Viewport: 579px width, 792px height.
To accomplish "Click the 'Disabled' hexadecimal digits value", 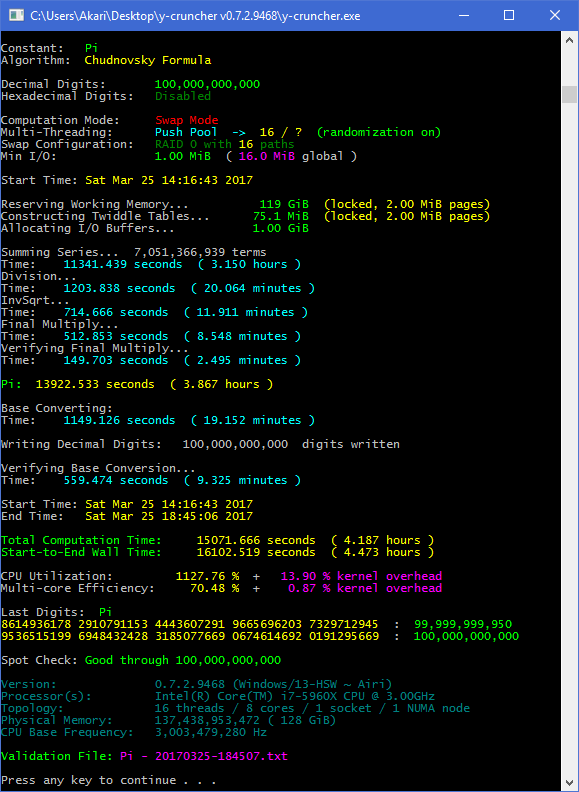I will (x=183, y=96).
